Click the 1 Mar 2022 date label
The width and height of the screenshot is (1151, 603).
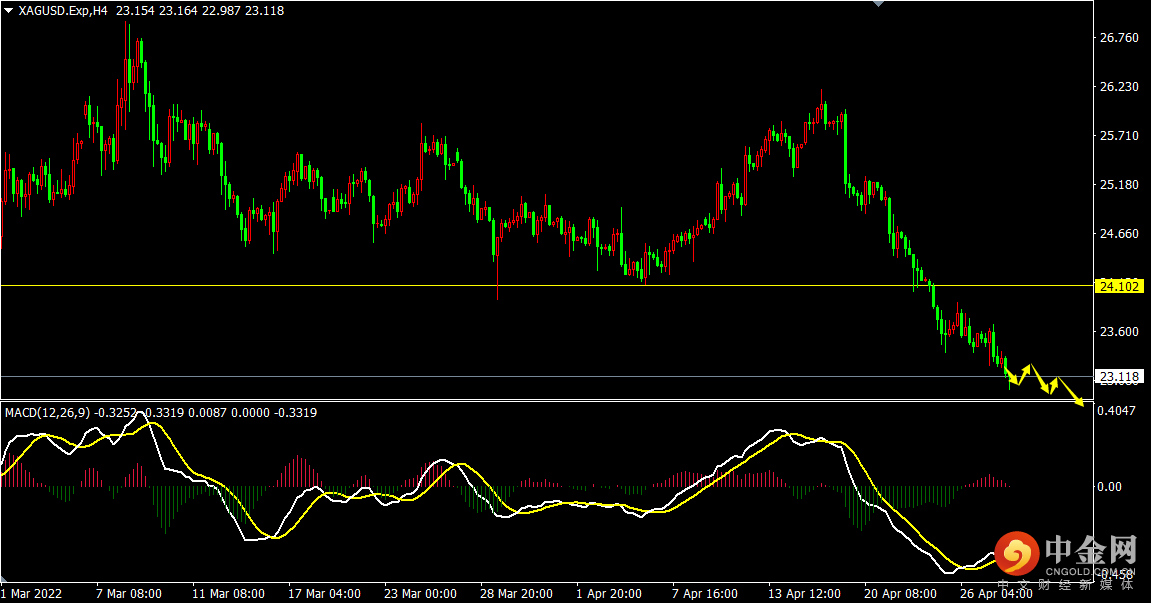(32, 593)
